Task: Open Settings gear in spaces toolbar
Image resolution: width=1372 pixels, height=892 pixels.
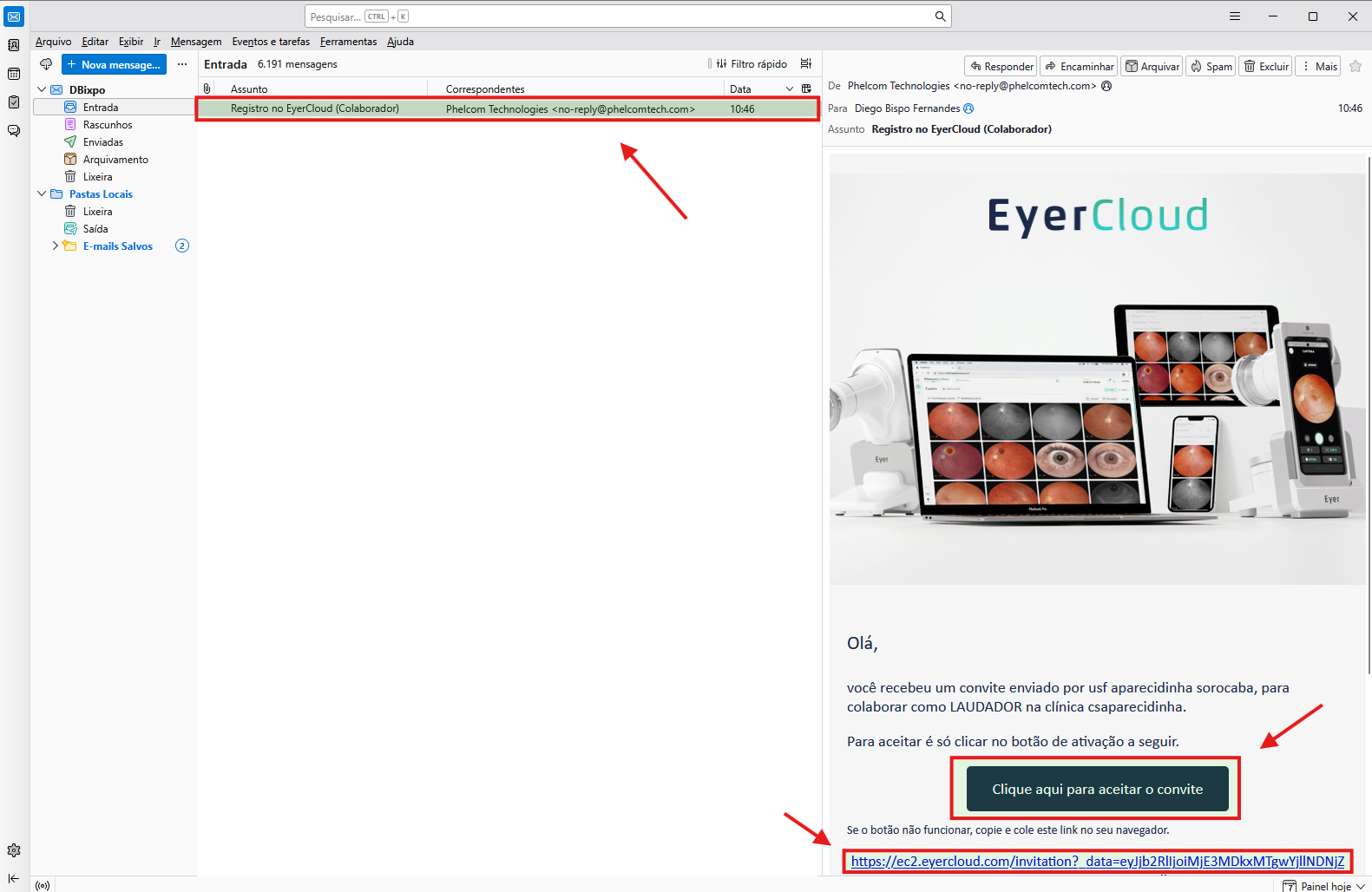Action: (x=14, y=850)
